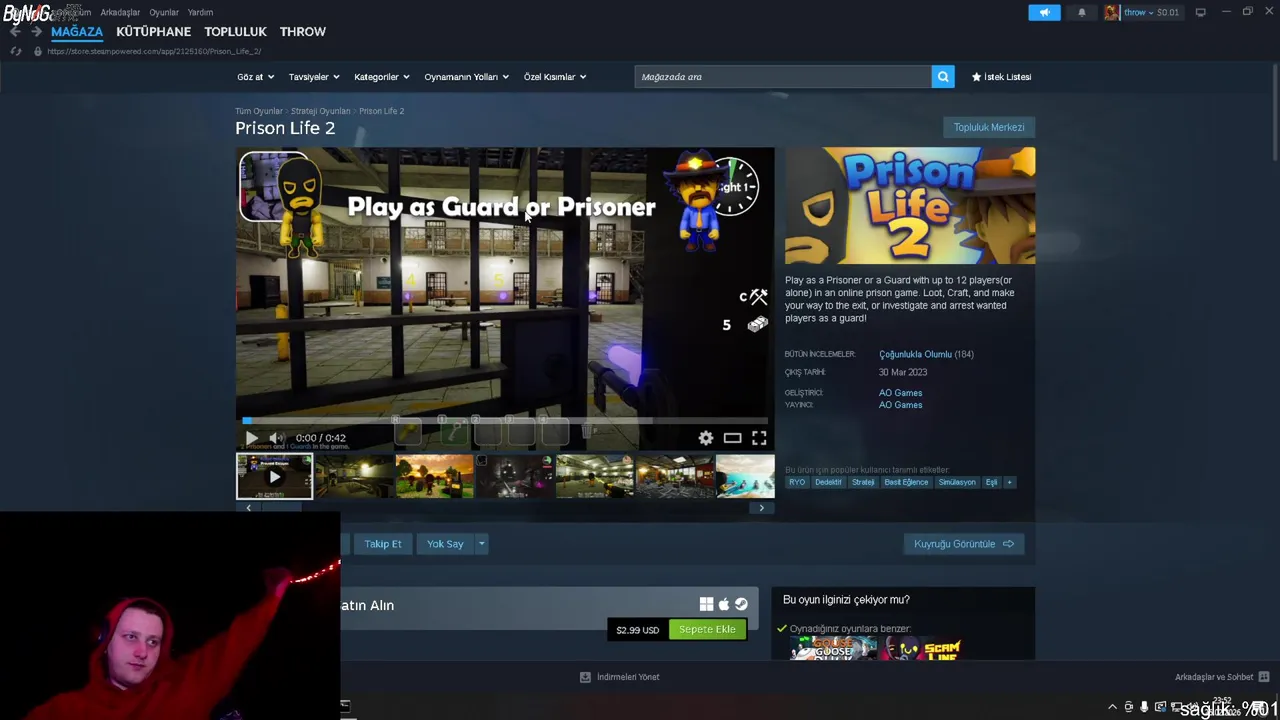Enter fullscreen on the trailer
The image size is (1280, 720).
click(x=759, y=438)
